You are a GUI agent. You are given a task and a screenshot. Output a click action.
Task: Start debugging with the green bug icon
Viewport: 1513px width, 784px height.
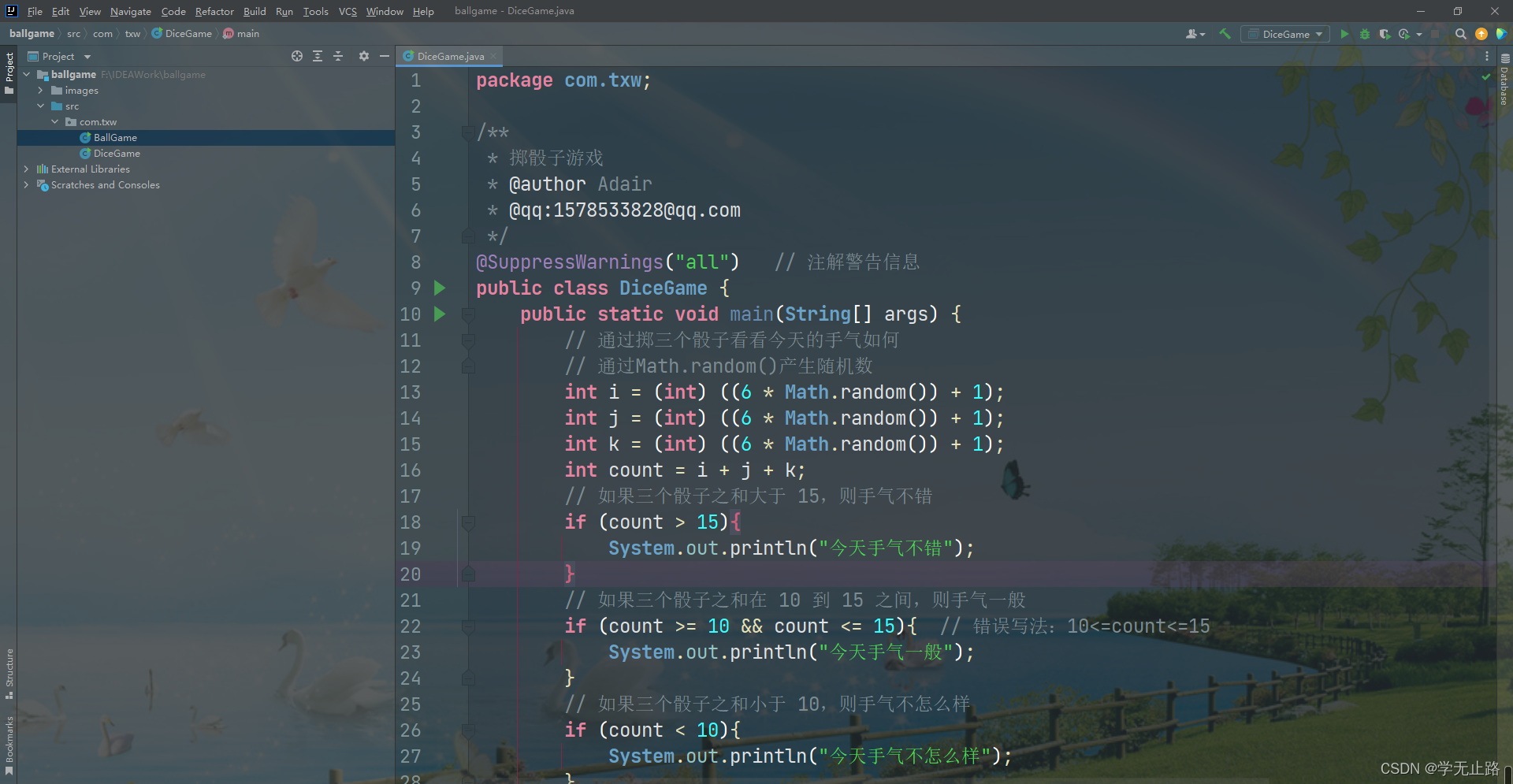click(1365, 34)
